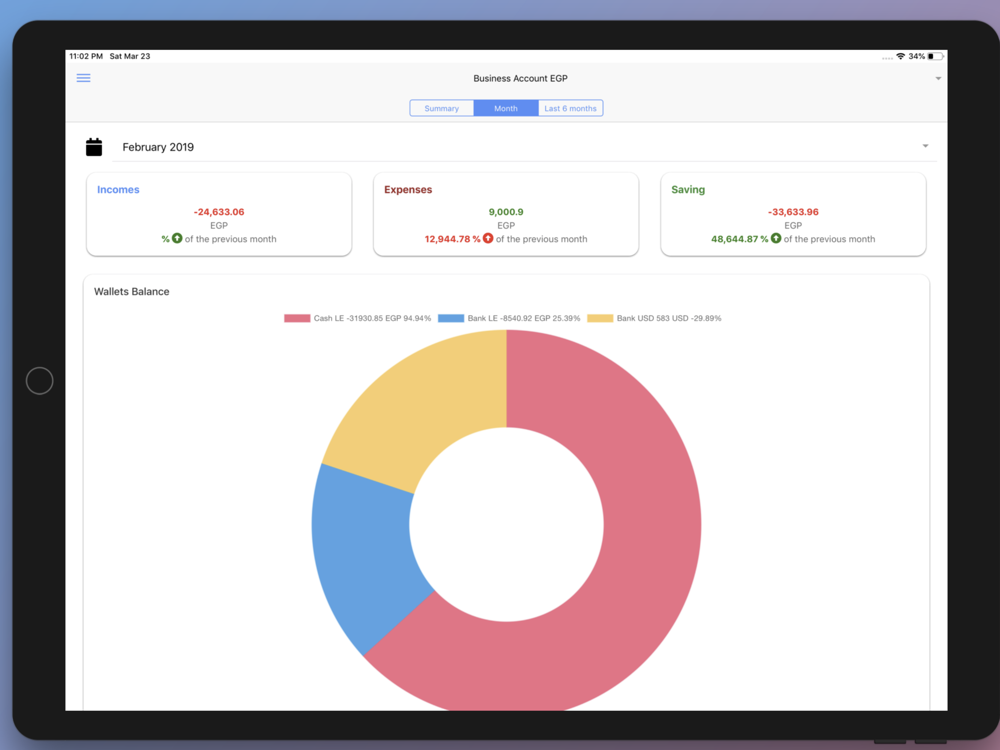Open the hamburger navigation menu
The image size is (1000, 750).
(84, 78)
